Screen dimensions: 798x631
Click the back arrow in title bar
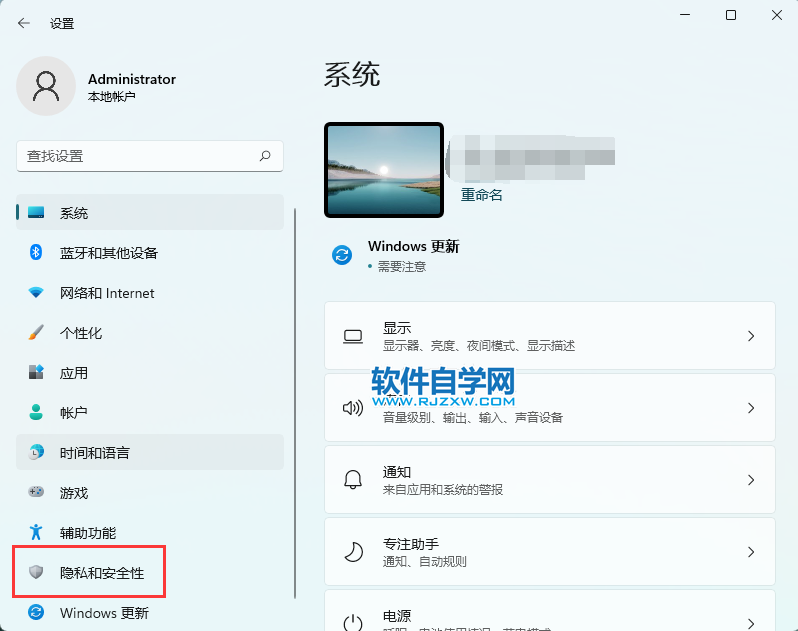point(24,23)
